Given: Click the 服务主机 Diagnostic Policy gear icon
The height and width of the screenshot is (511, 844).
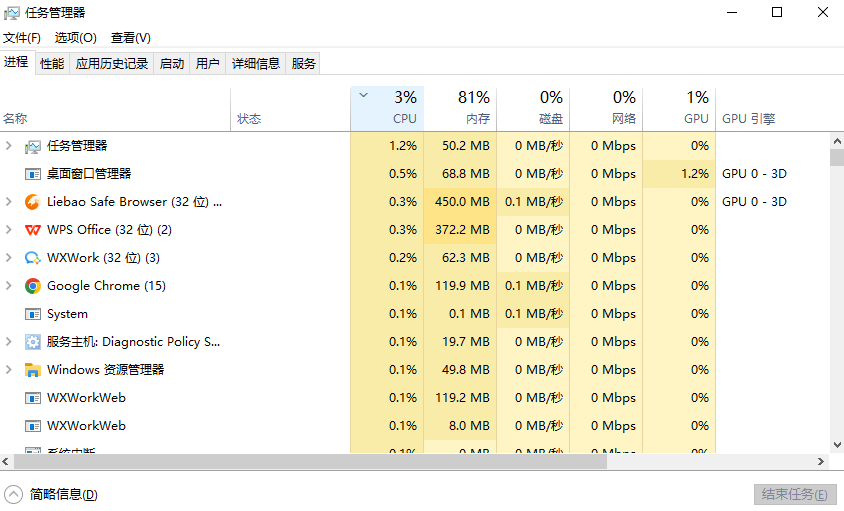Looking at the screenshot, I should 33,342.
